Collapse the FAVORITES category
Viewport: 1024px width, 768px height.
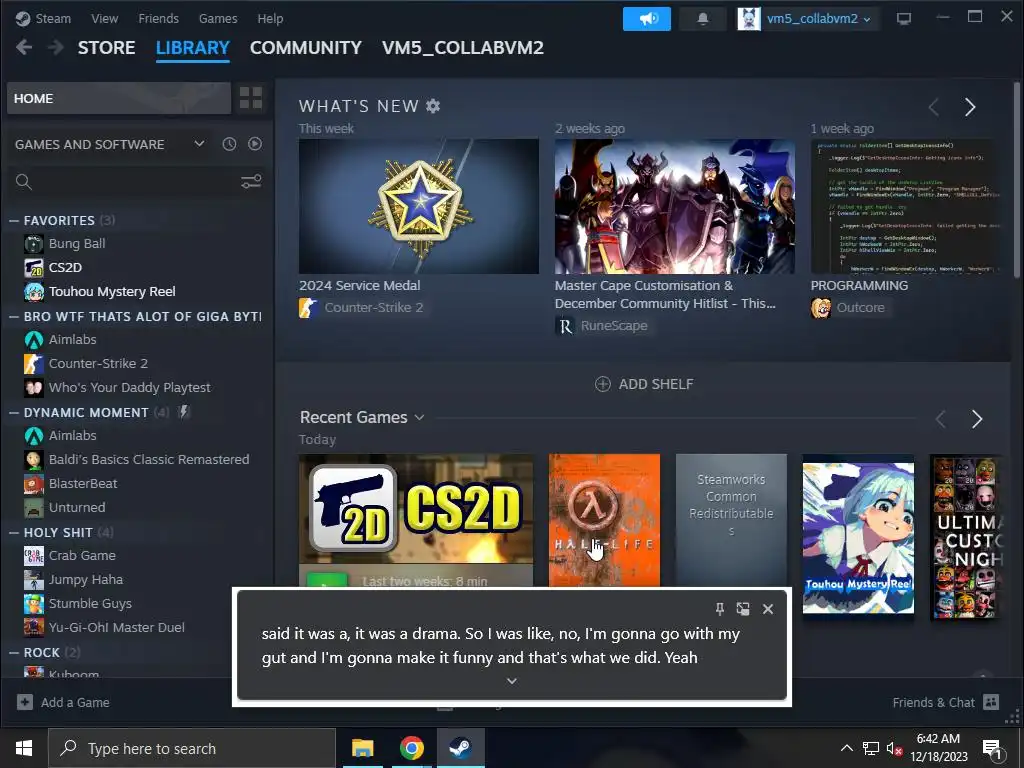[13, 221]
